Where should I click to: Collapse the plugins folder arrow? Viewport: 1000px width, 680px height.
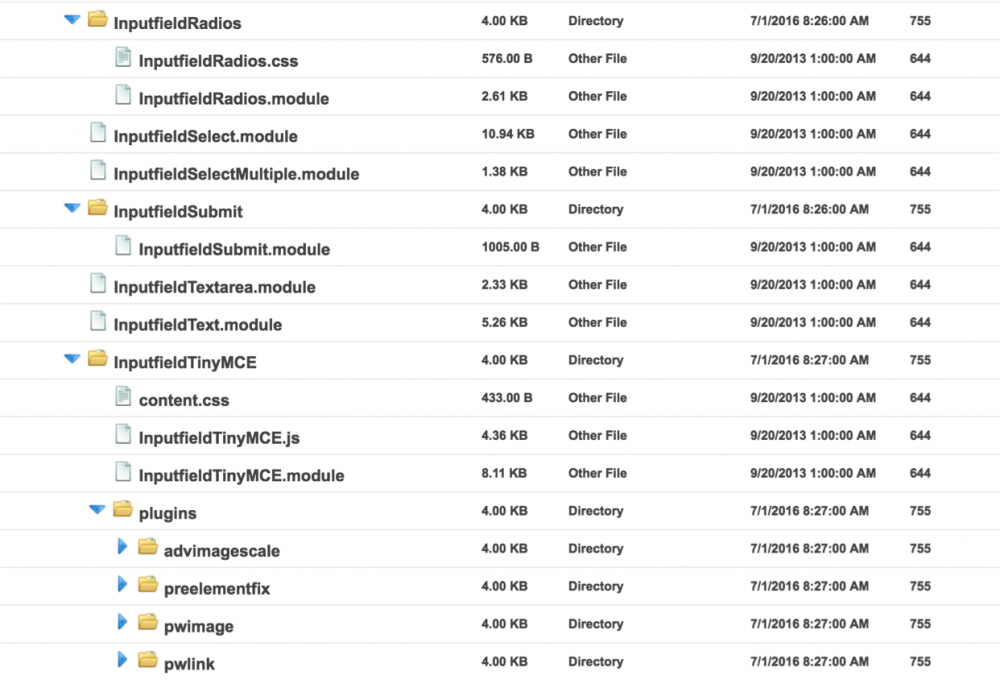pos(97,510)
